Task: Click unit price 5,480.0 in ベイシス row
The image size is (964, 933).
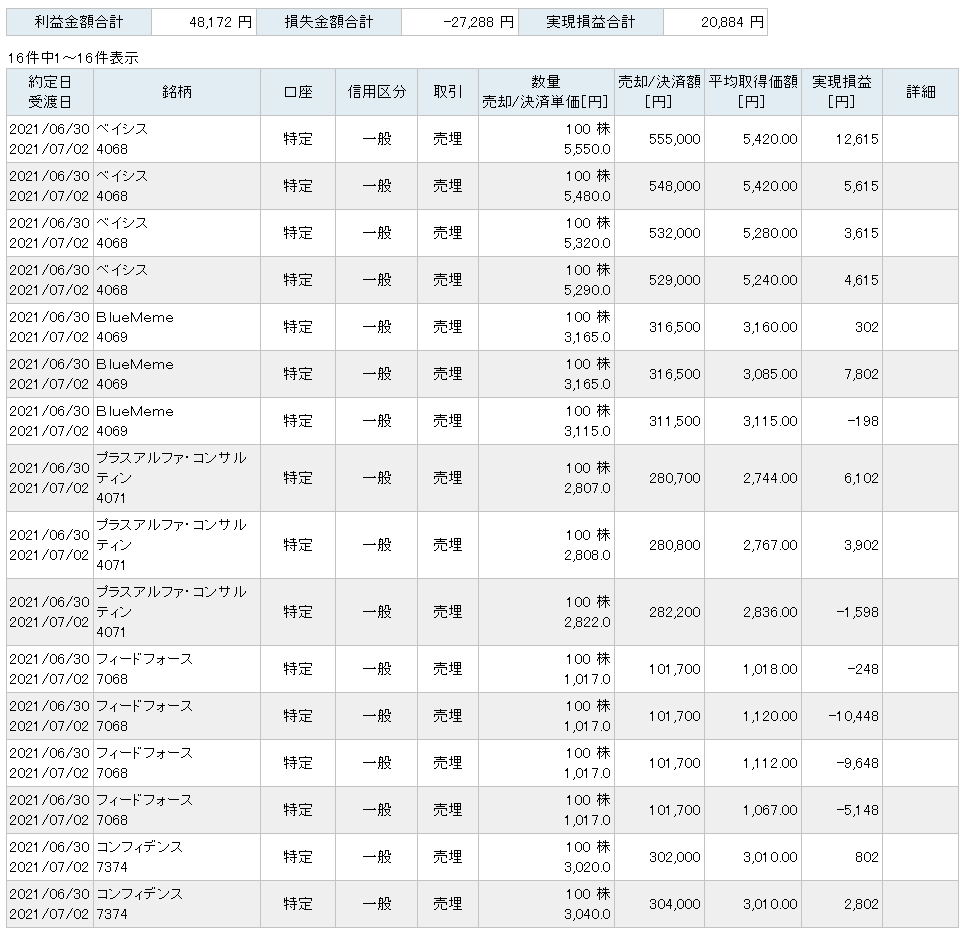Action: [587, 196]
